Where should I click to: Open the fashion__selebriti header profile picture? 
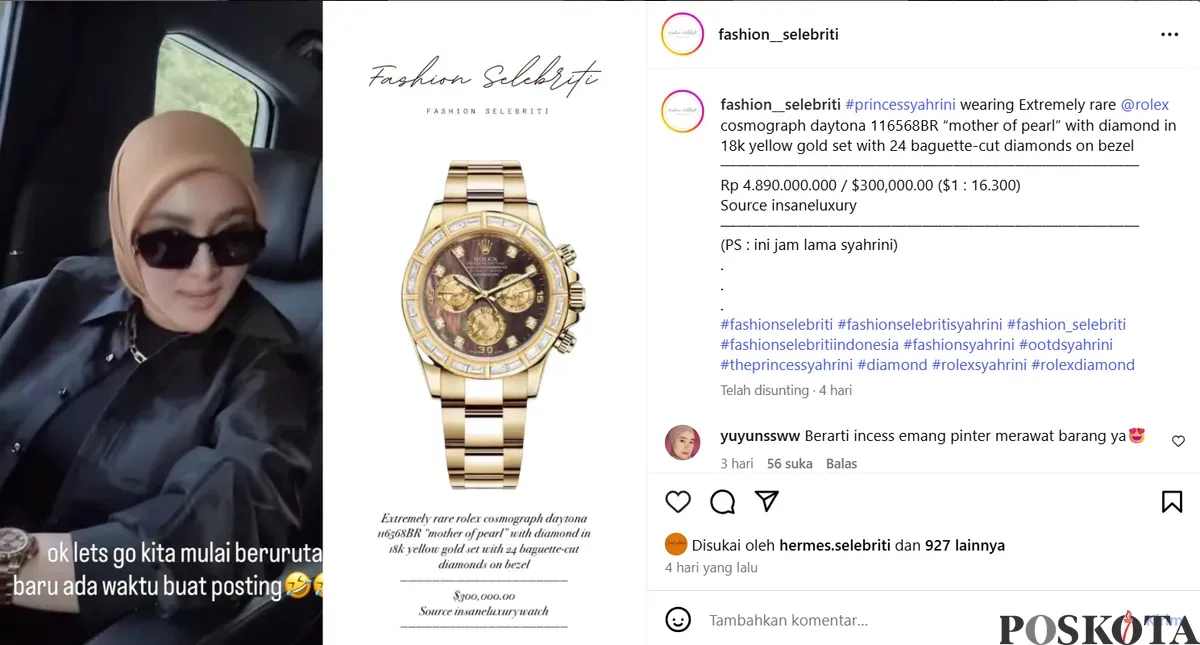tap(682, 34)
